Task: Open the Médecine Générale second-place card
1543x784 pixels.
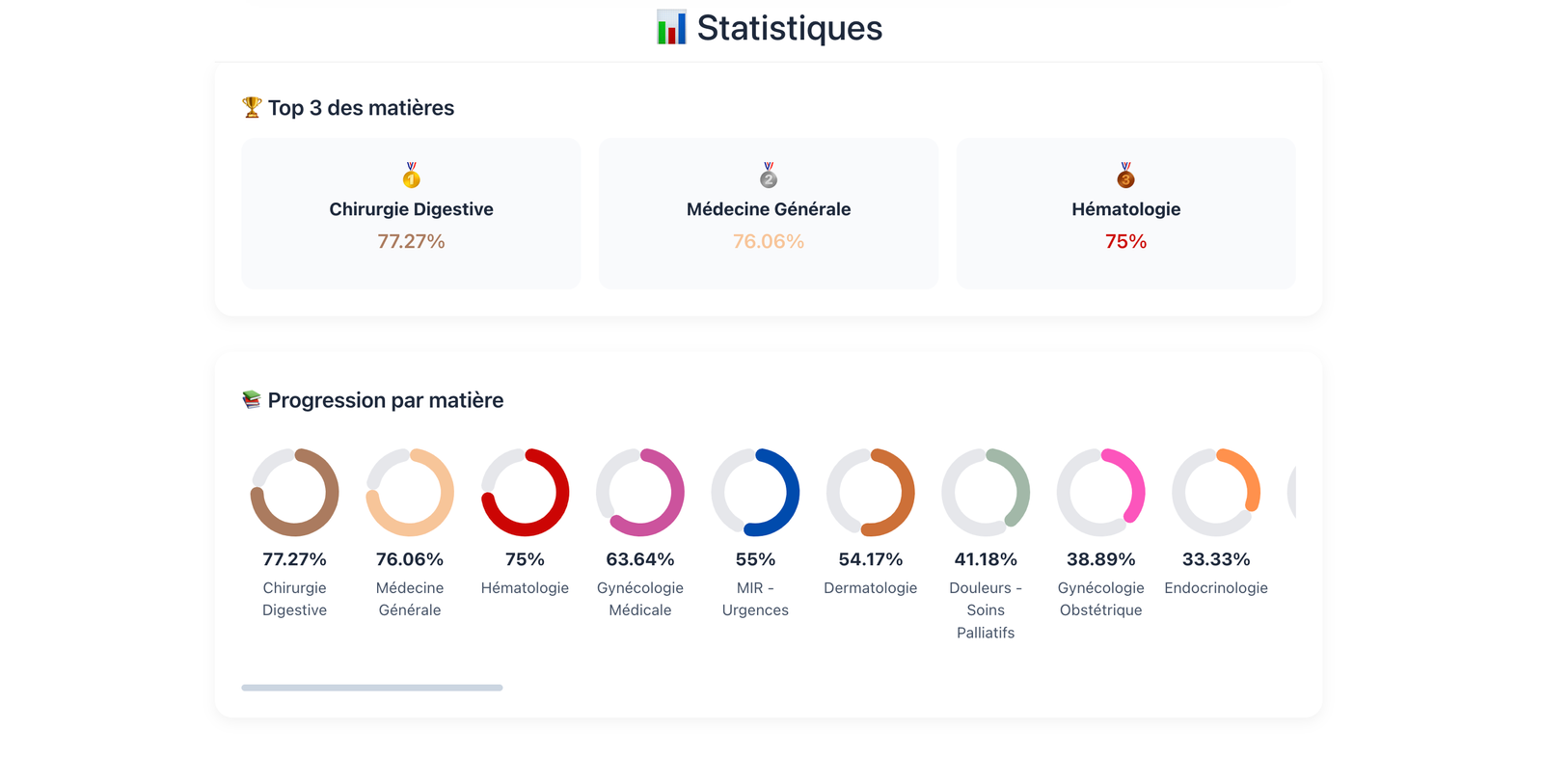Action: [768, 213]
